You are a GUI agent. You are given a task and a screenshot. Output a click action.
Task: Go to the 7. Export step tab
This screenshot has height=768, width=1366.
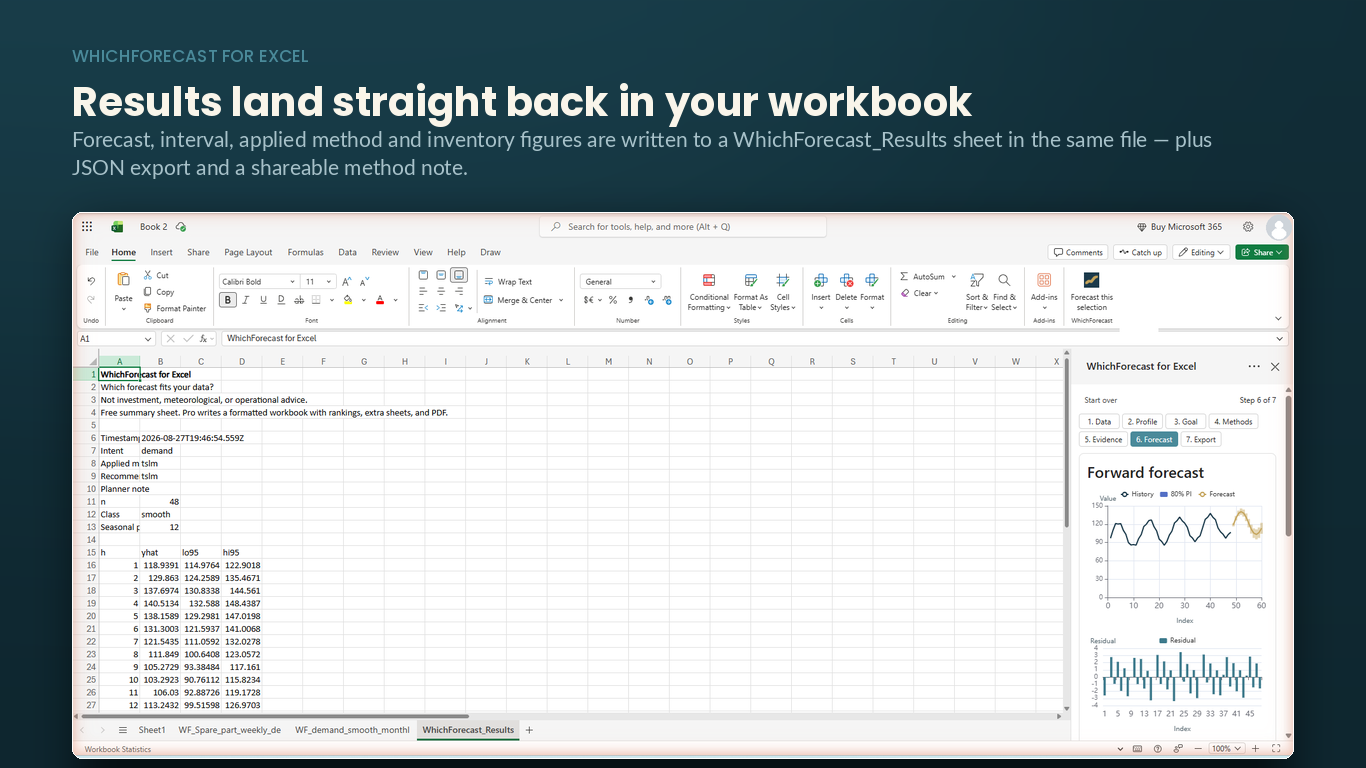(x=1201, y=440)
